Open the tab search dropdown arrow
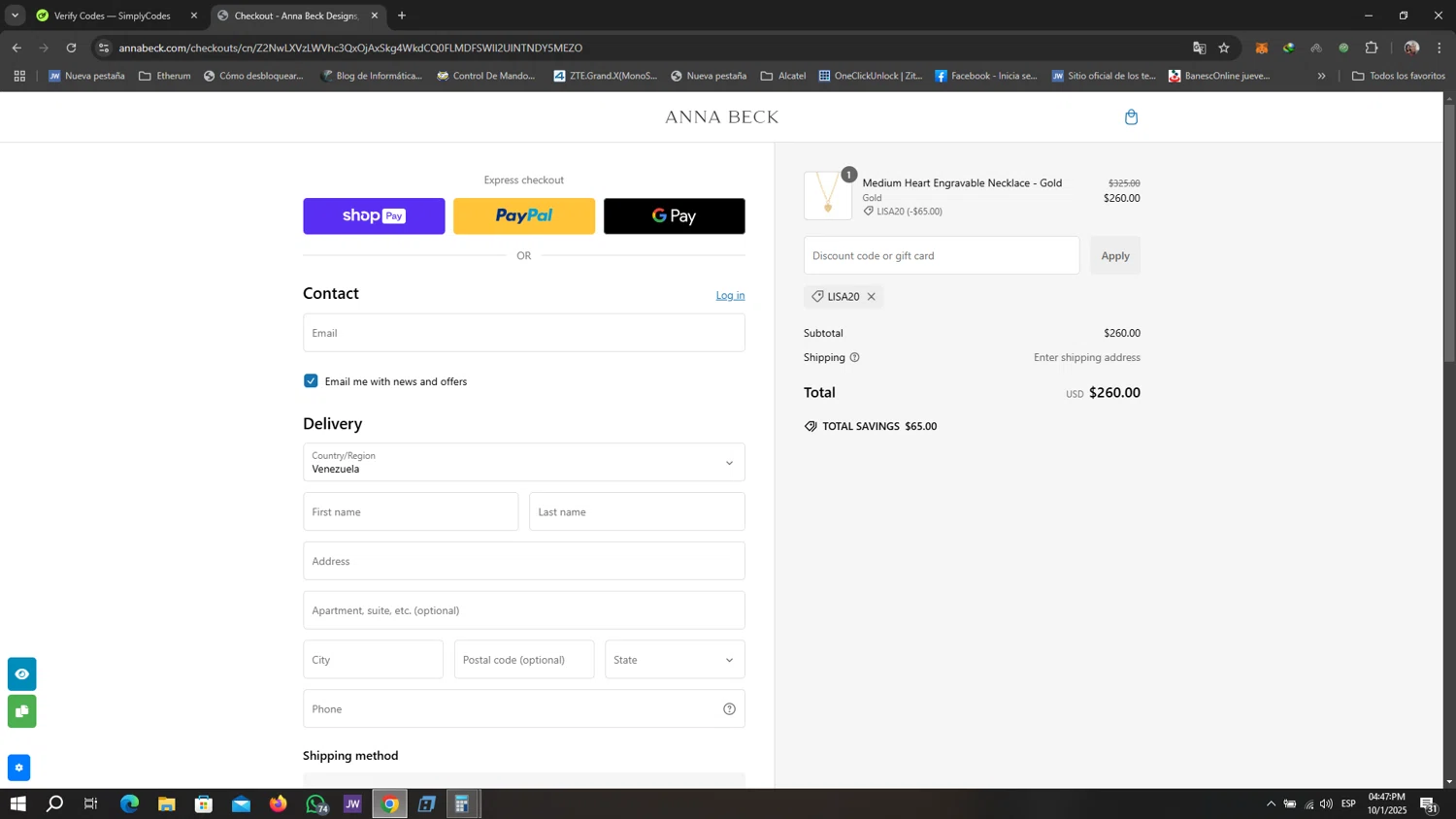1456x819 pixels. coord(15,16)
